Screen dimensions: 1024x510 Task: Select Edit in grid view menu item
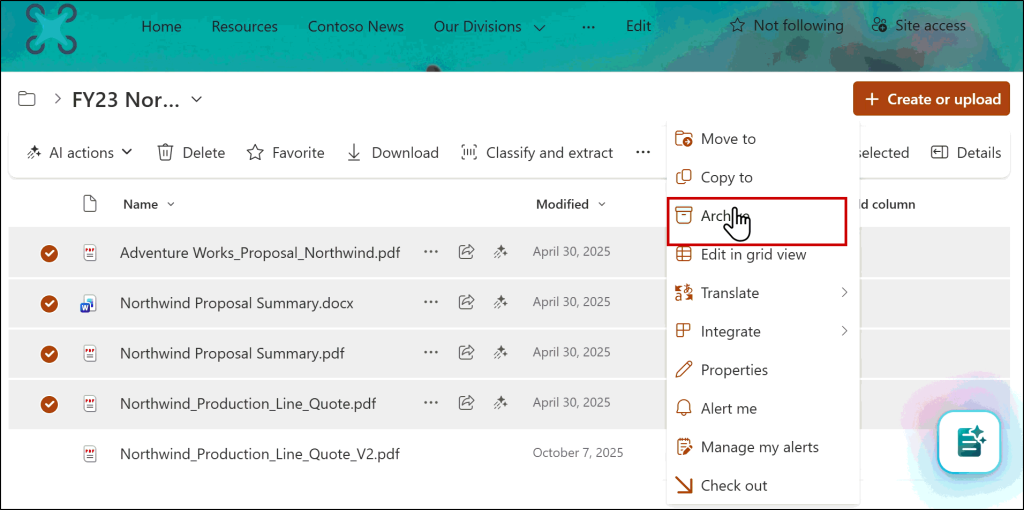752,255
